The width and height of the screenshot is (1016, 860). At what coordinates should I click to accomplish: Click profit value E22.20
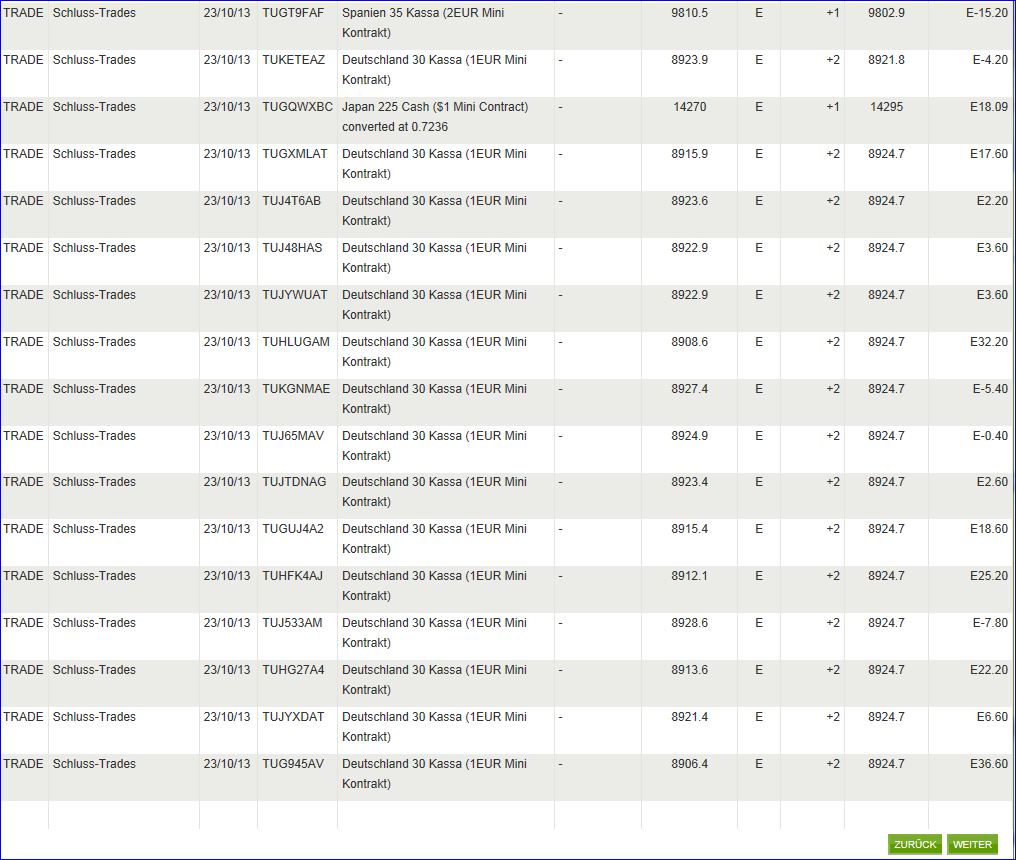click(x=989, y=669)
